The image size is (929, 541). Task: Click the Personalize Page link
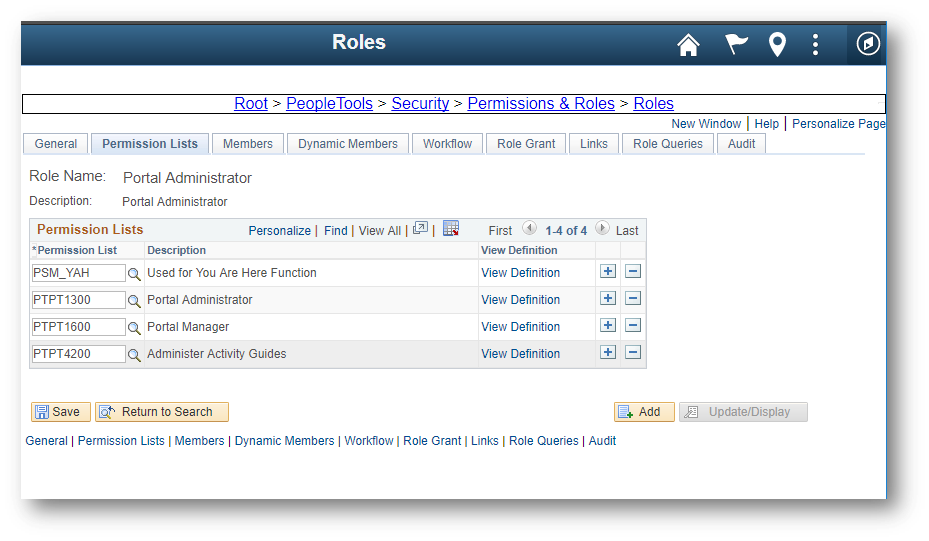click(x=838, y=124)
